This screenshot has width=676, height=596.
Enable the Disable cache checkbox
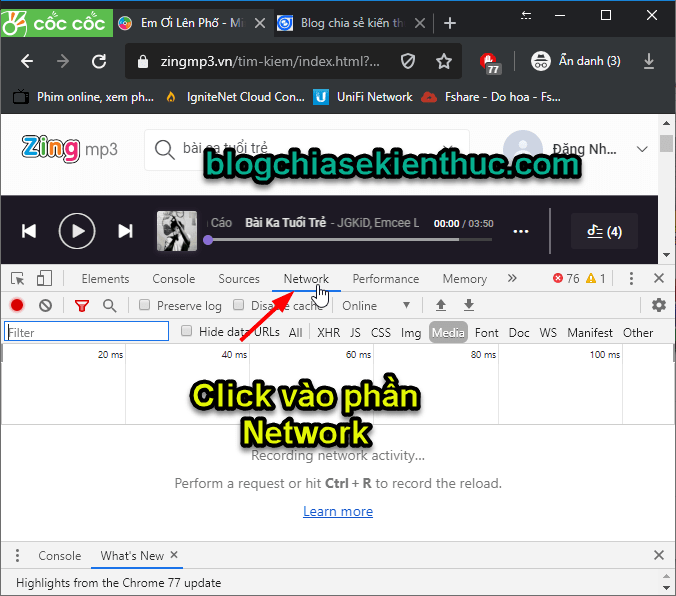click(x=238, y=305)
